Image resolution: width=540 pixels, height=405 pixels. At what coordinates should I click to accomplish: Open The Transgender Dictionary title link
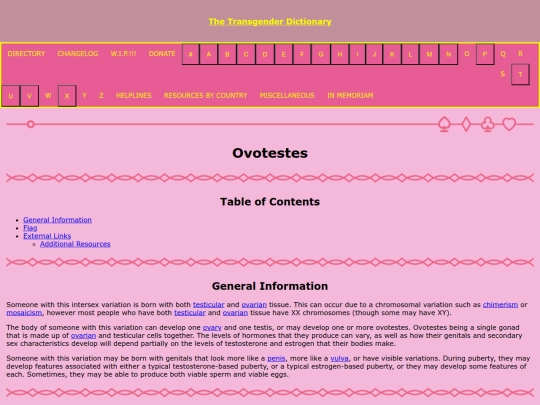[x=270, y=22]
